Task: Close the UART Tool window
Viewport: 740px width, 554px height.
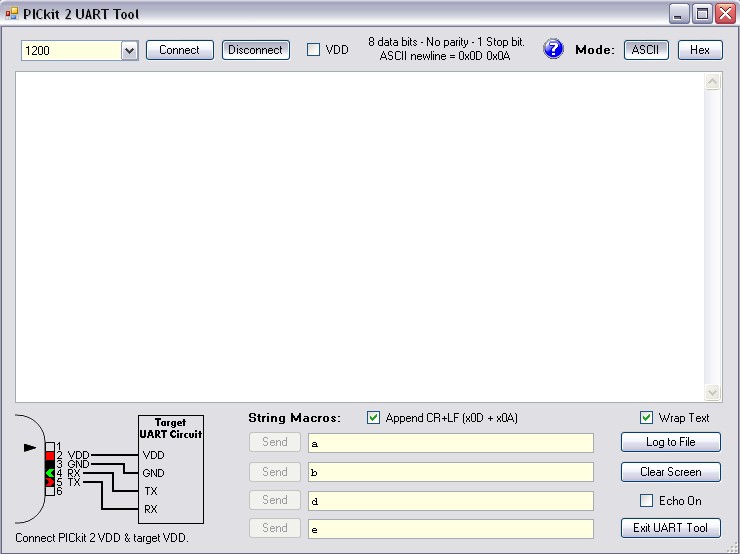Action: click(x=725, y=14)
